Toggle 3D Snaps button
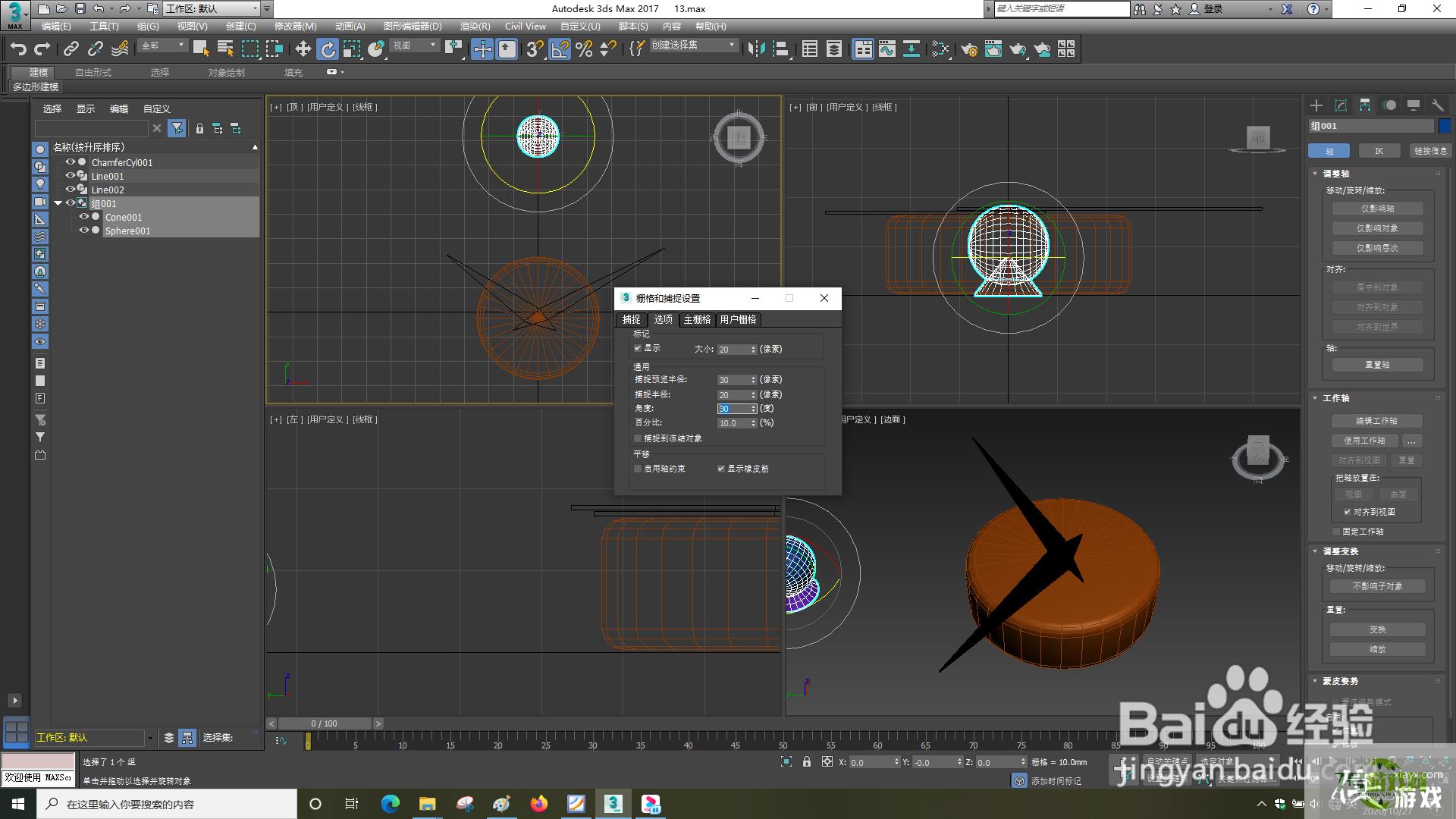 click(535, 49)
